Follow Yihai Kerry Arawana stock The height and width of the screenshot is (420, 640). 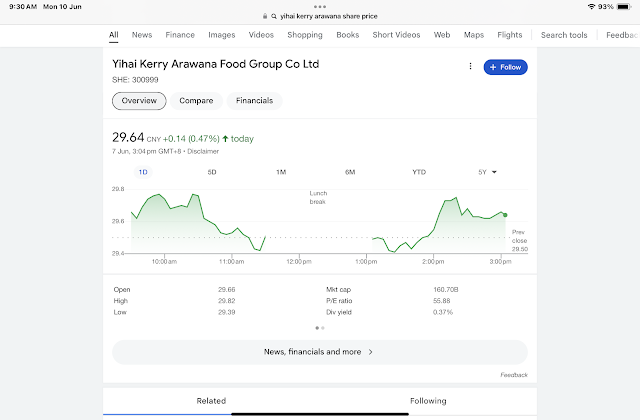coord(505,67)
